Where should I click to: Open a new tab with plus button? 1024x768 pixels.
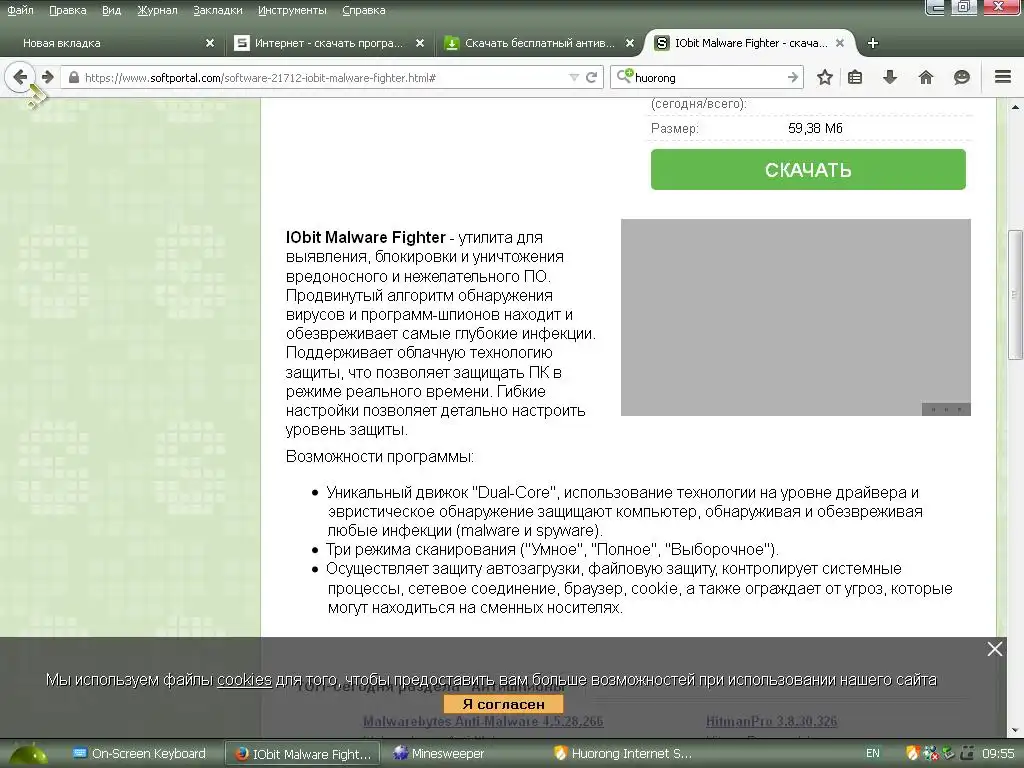[872, 43]
